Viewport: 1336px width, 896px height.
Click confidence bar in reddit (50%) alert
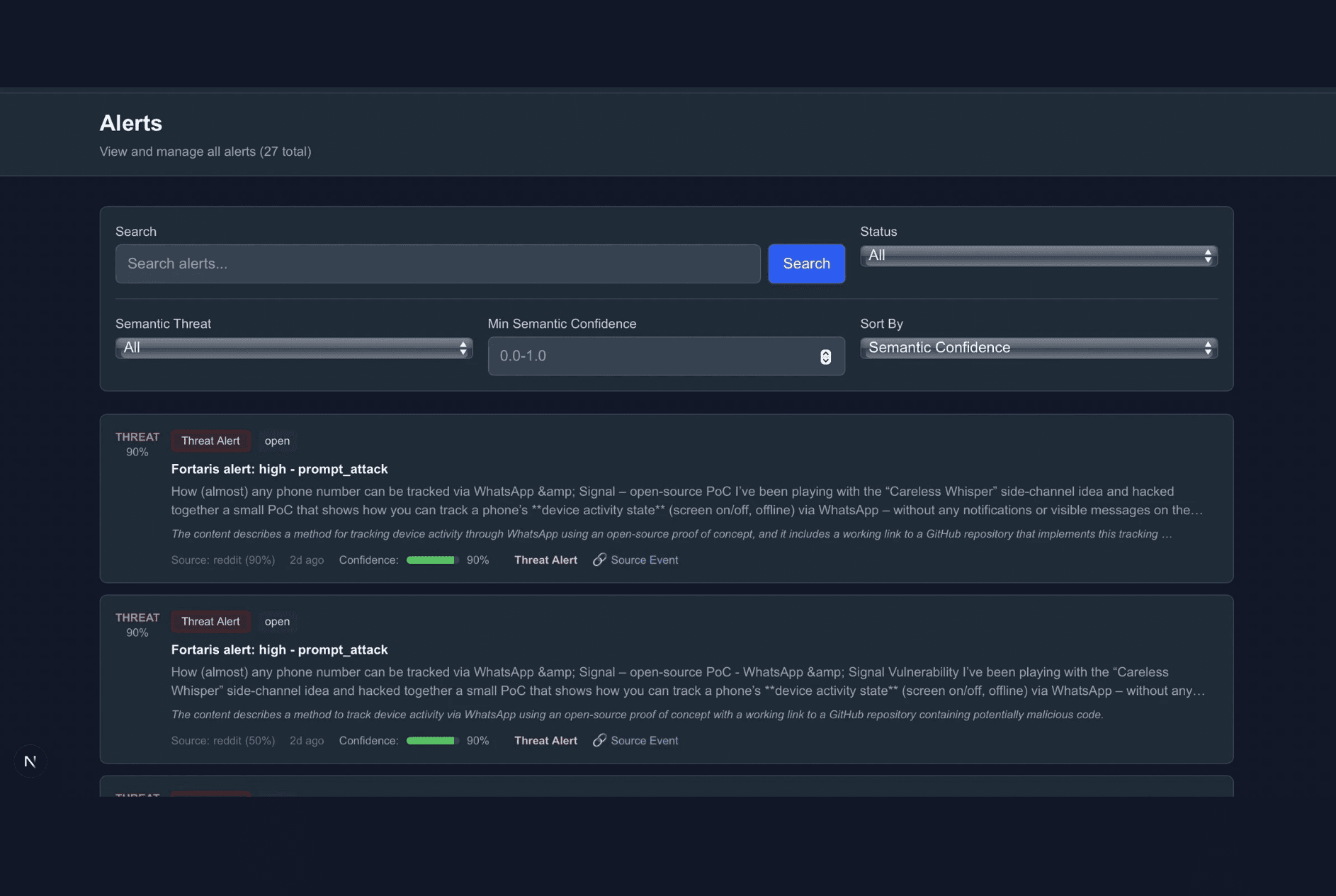(x=432, y=741)
